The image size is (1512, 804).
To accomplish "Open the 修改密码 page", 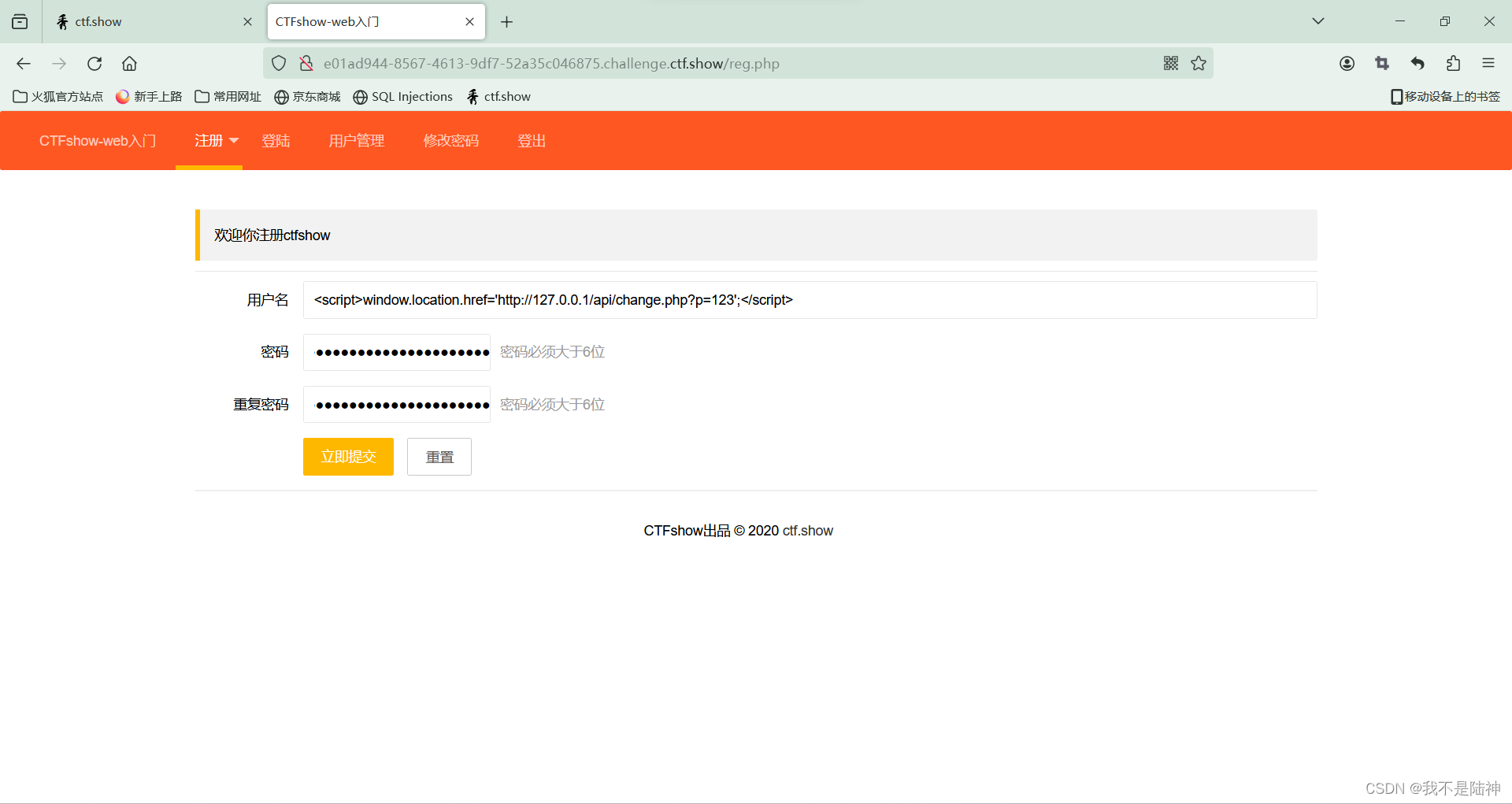I will [451, 141].
